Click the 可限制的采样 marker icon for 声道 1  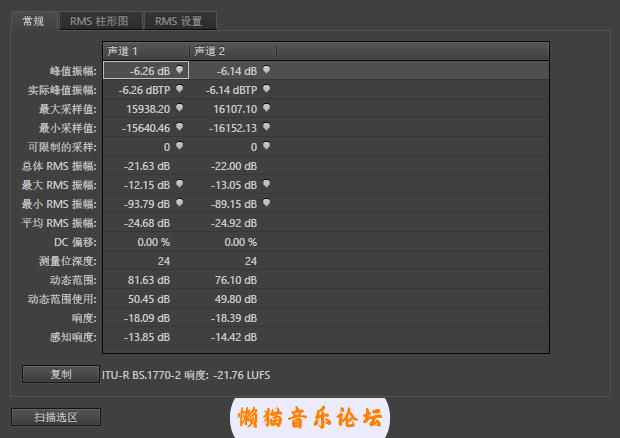point(179,146)
